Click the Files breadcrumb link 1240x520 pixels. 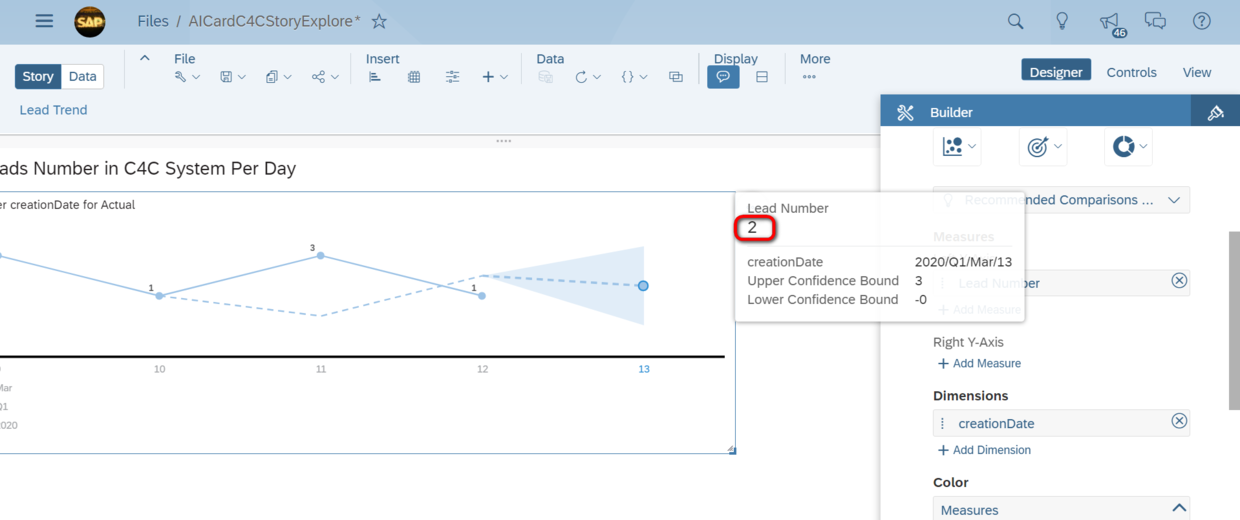pos(153,21)
